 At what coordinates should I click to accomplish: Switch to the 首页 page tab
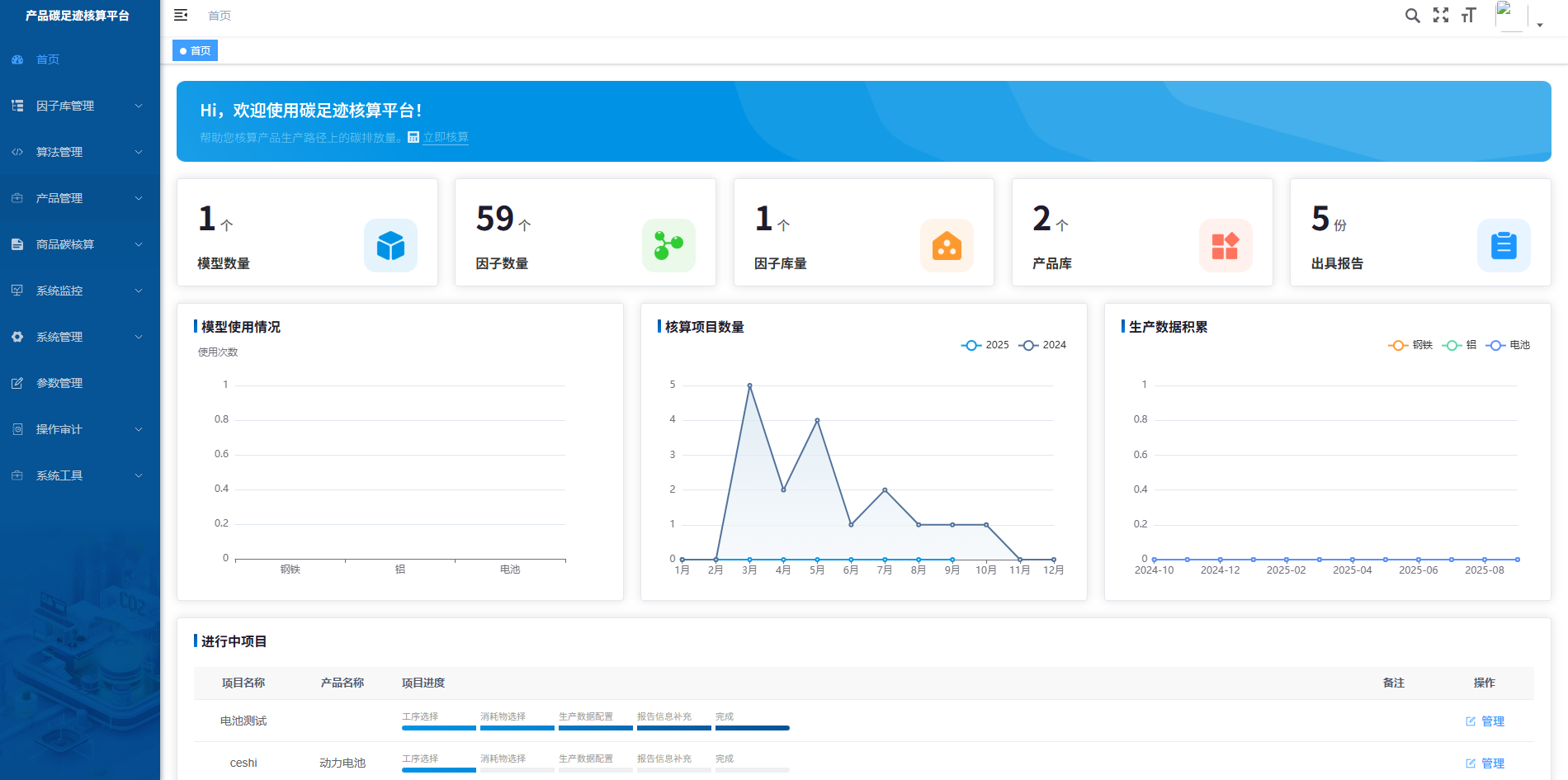196,51
